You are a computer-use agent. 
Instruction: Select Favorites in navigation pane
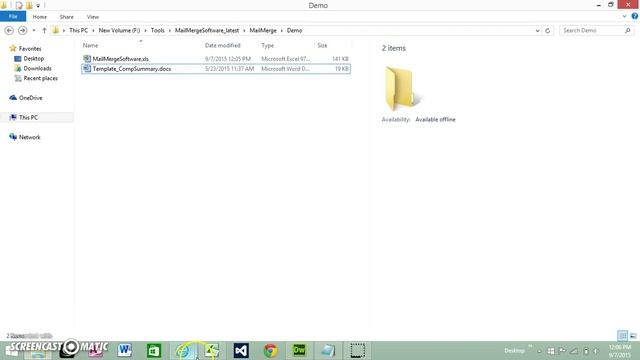(30, 49)
